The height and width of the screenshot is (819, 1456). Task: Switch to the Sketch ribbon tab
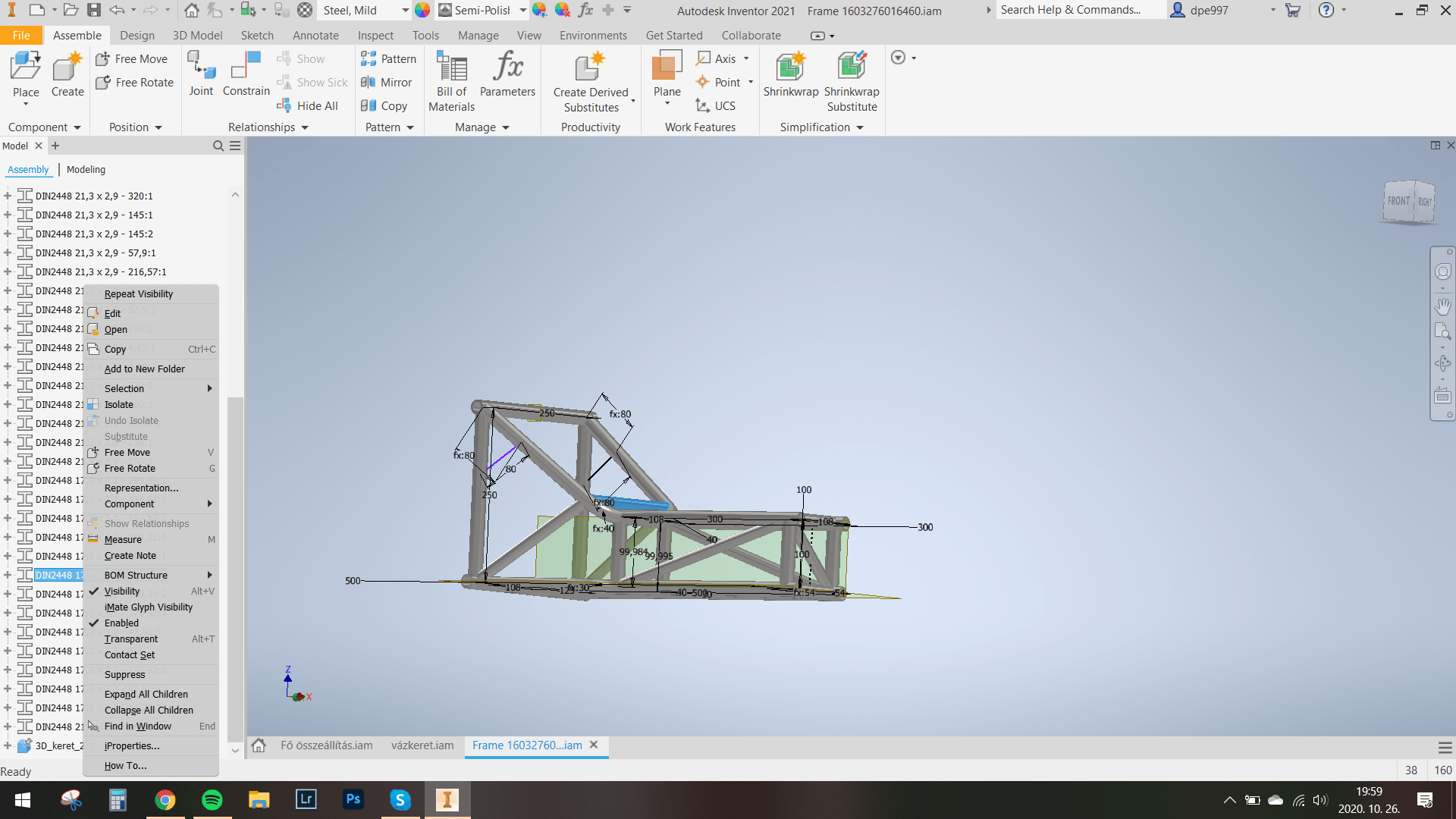257,35
